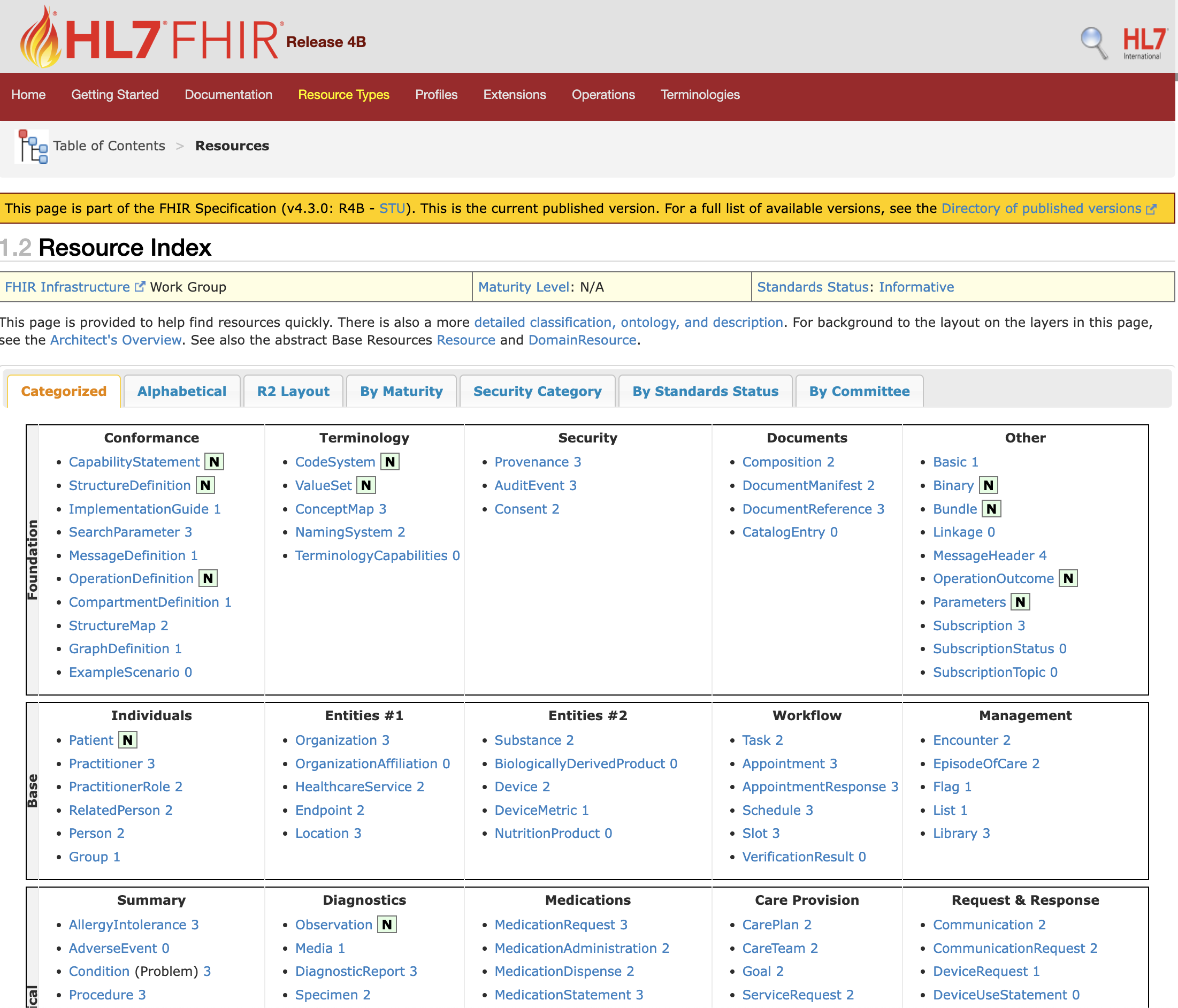
Task: Click the N badge next to Observation
Action: click(x=387, y=925)
